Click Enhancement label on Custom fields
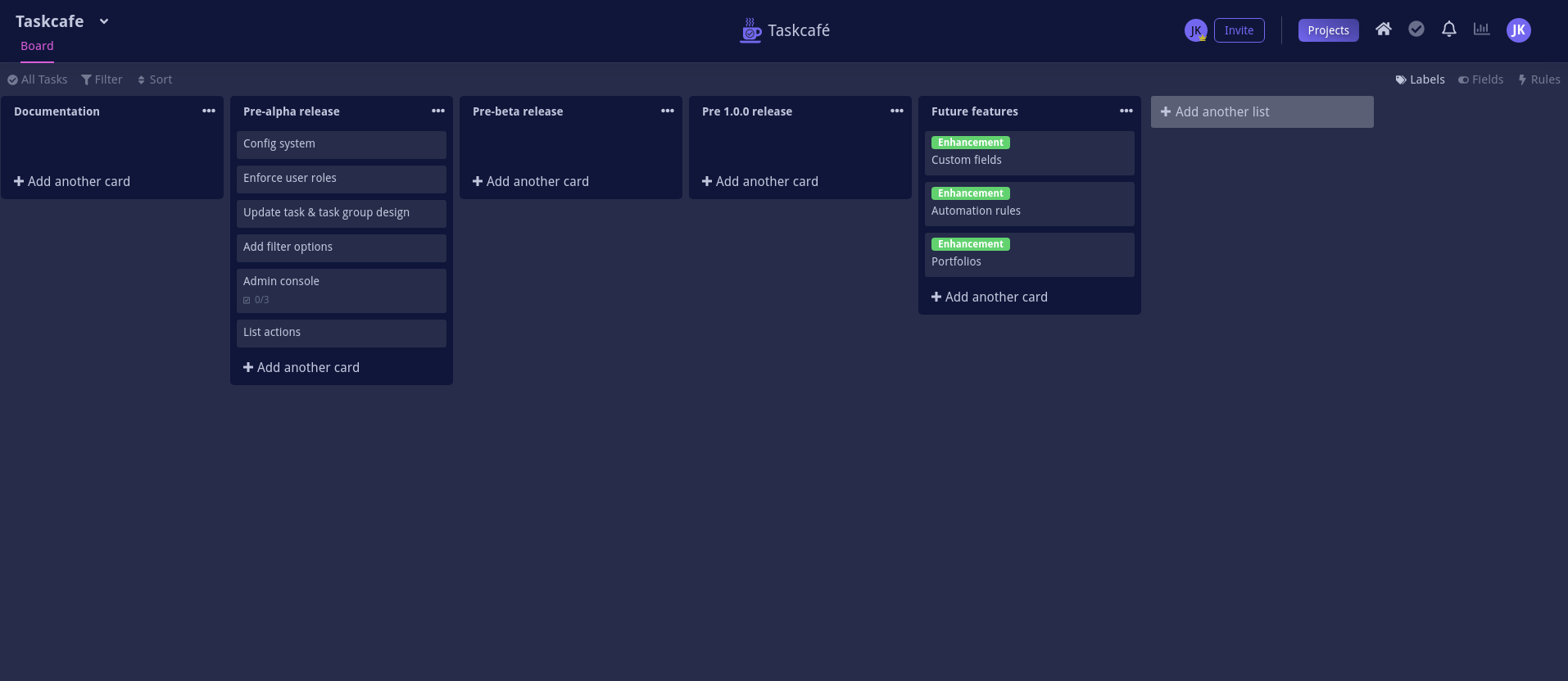1568x681 pixels. click(970, 143)
